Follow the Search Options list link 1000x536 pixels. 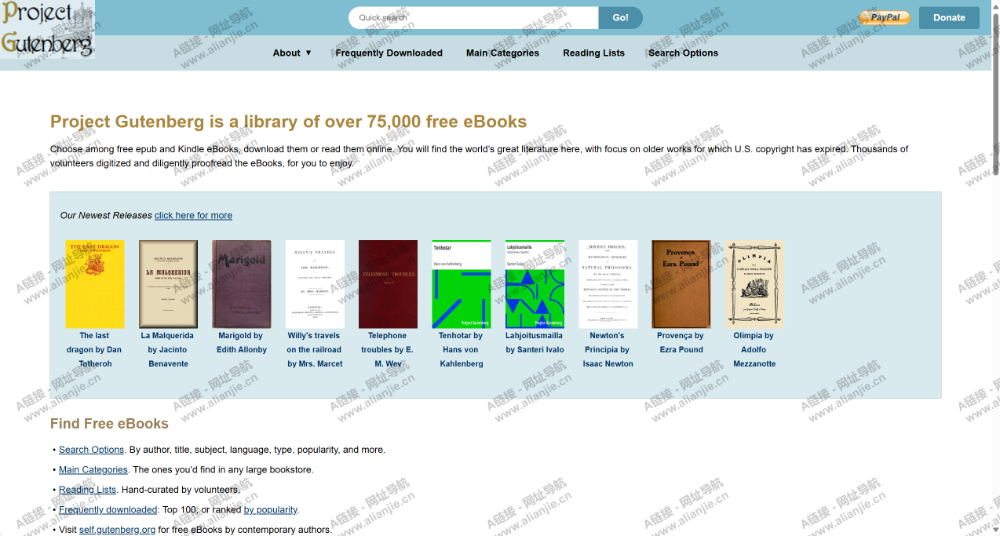coord(91,450)
